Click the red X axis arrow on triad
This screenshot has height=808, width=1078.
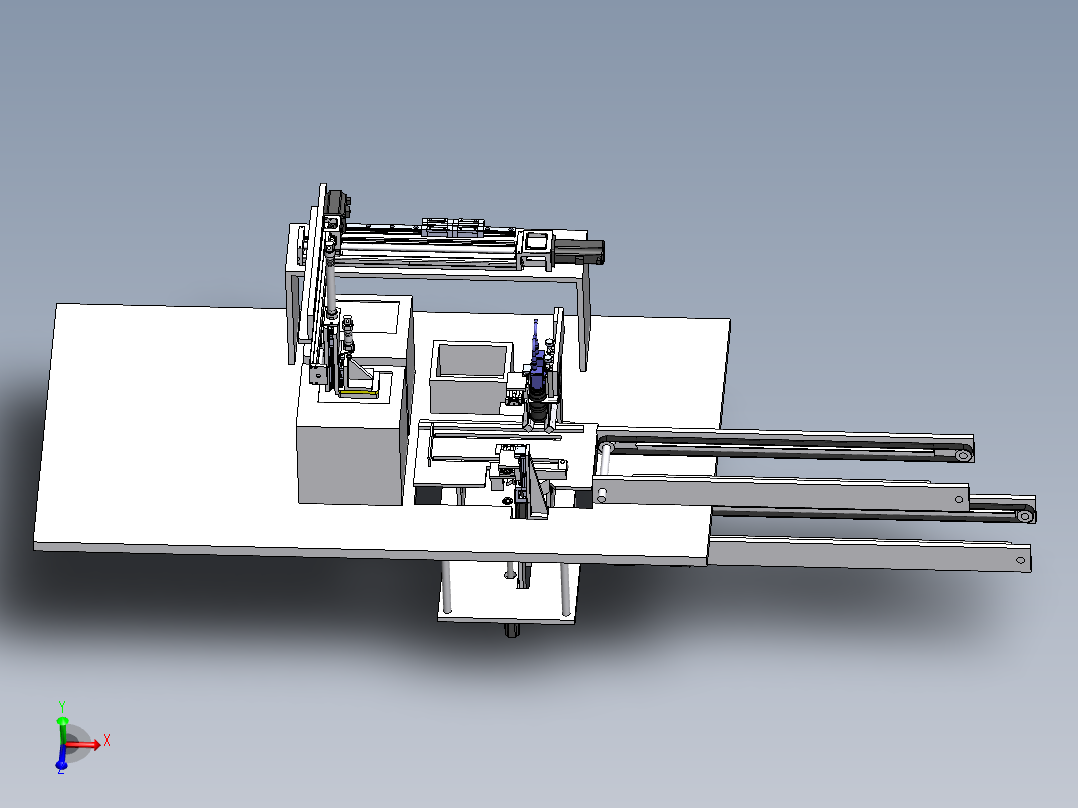click(85, 744)
